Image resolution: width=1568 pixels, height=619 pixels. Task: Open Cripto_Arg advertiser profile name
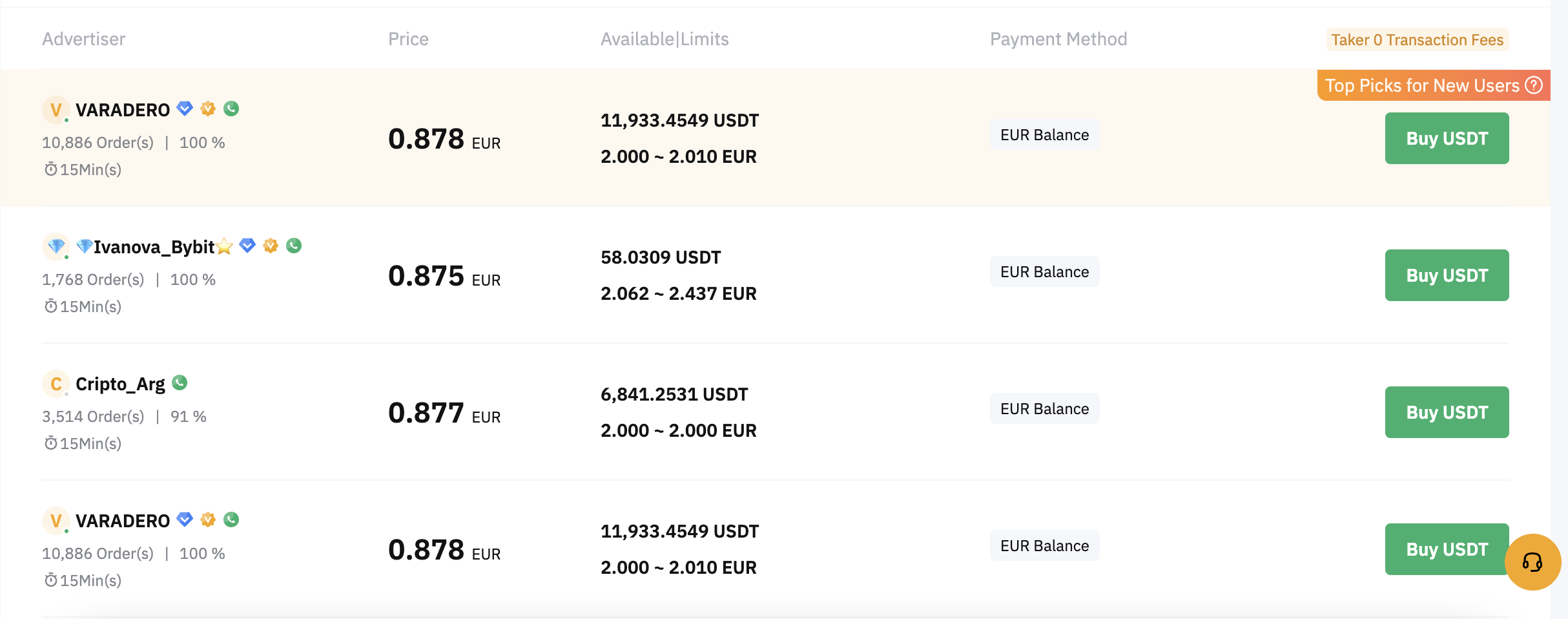click(x=120, y=384)
